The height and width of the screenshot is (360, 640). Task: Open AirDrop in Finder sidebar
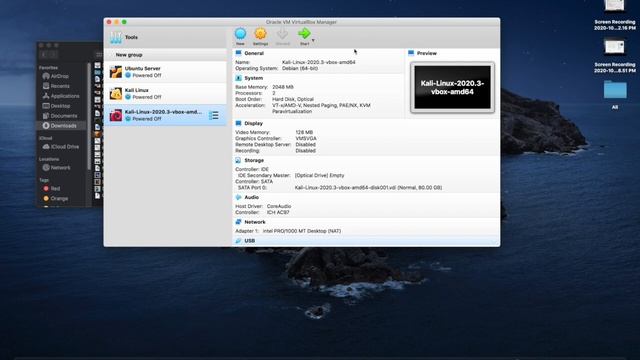tap(60, 76)
